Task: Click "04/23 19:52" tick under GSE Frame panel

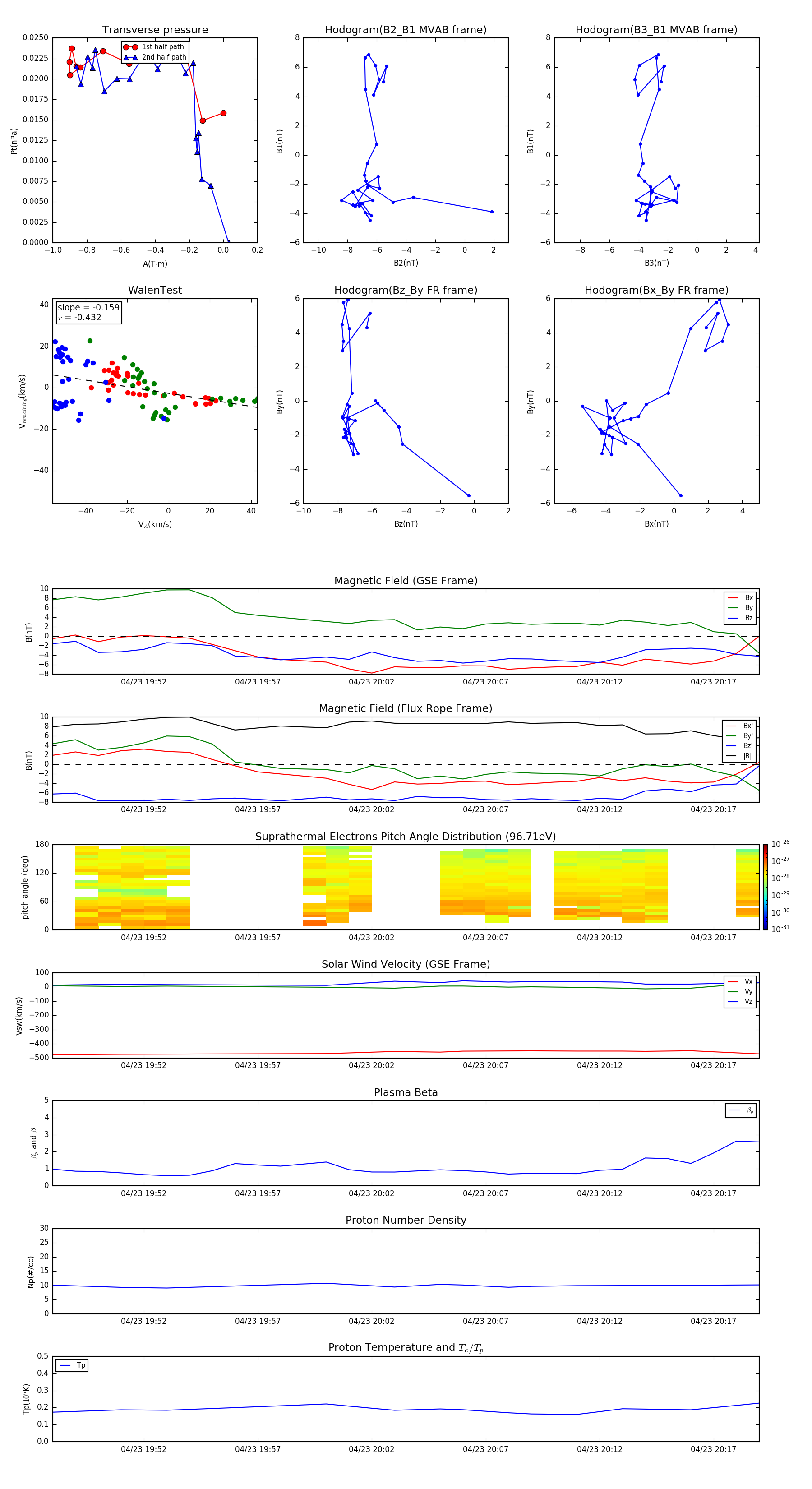Action: [x=144, y=682]
